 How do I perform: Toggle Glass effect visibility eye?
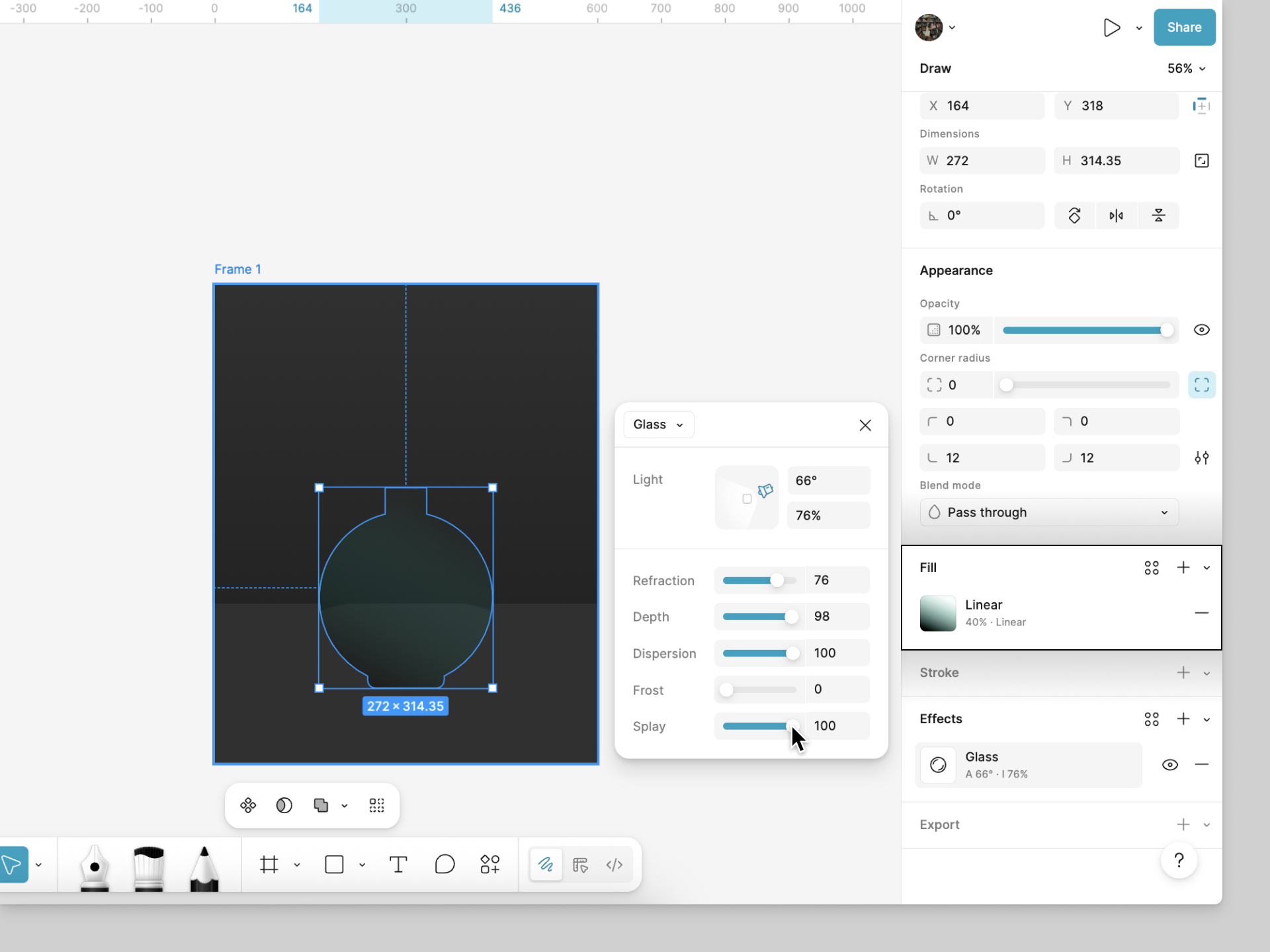click(x=1169, y=765)
